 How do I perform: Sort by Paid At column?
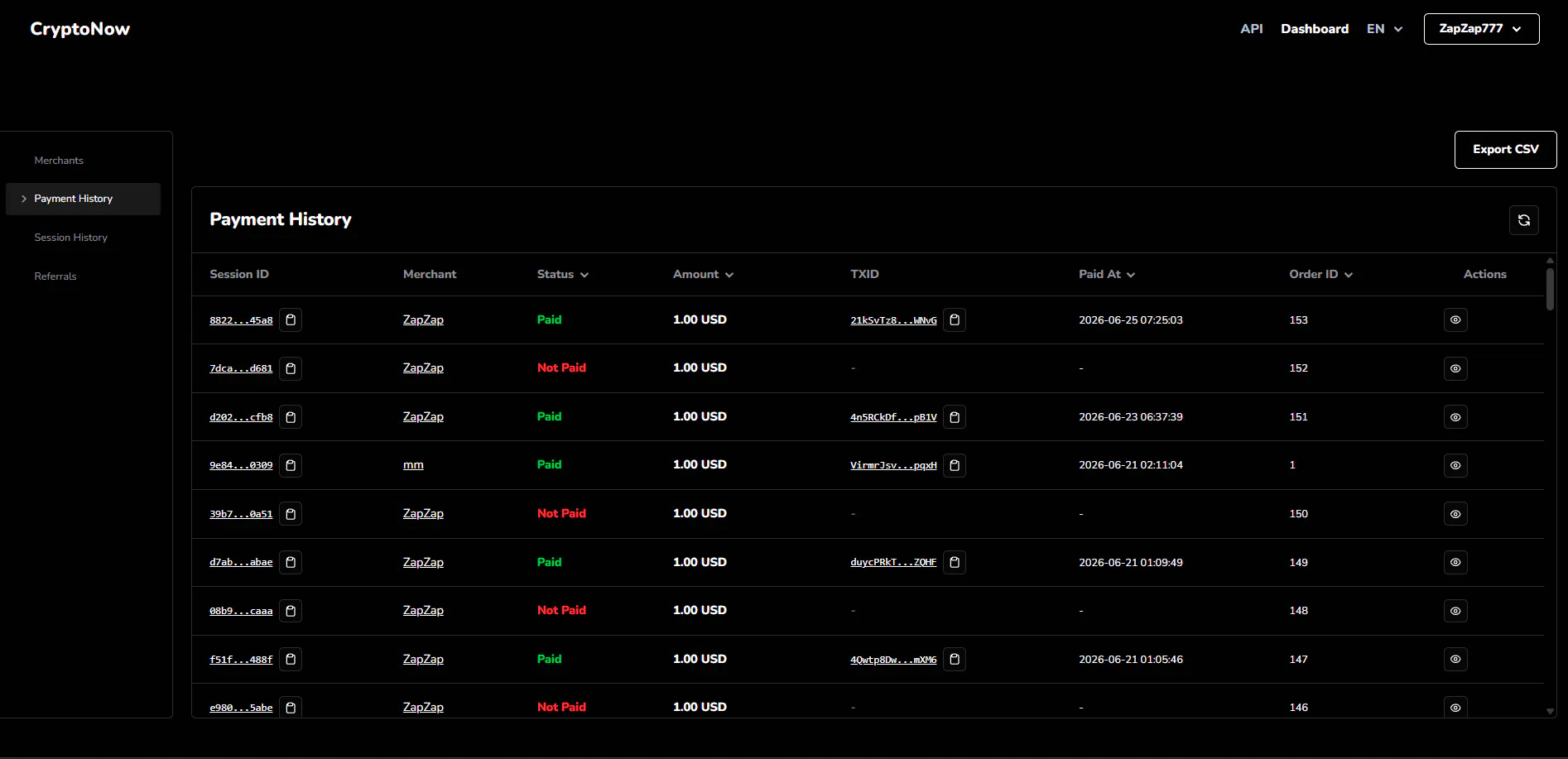coord(1107,274)
